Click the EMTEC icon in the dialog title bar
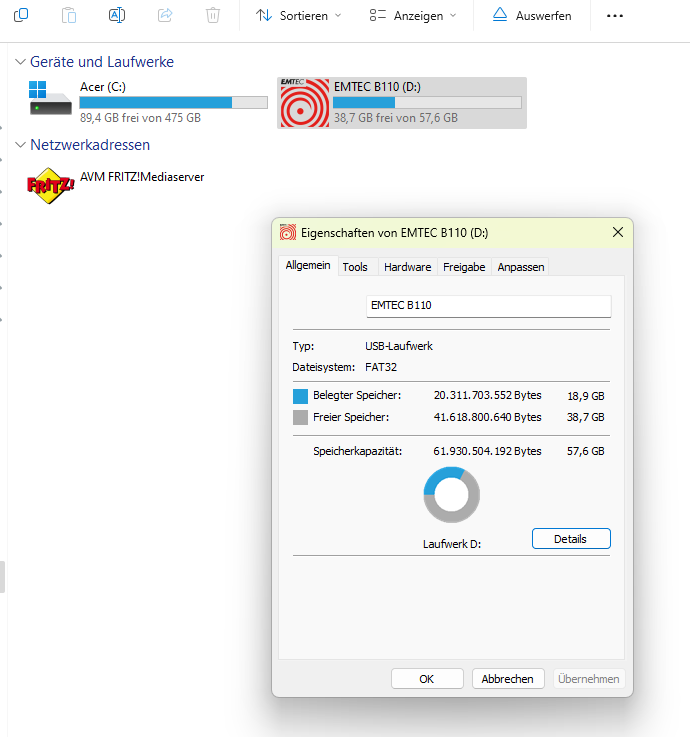690x737 pixels. point(288,232)
